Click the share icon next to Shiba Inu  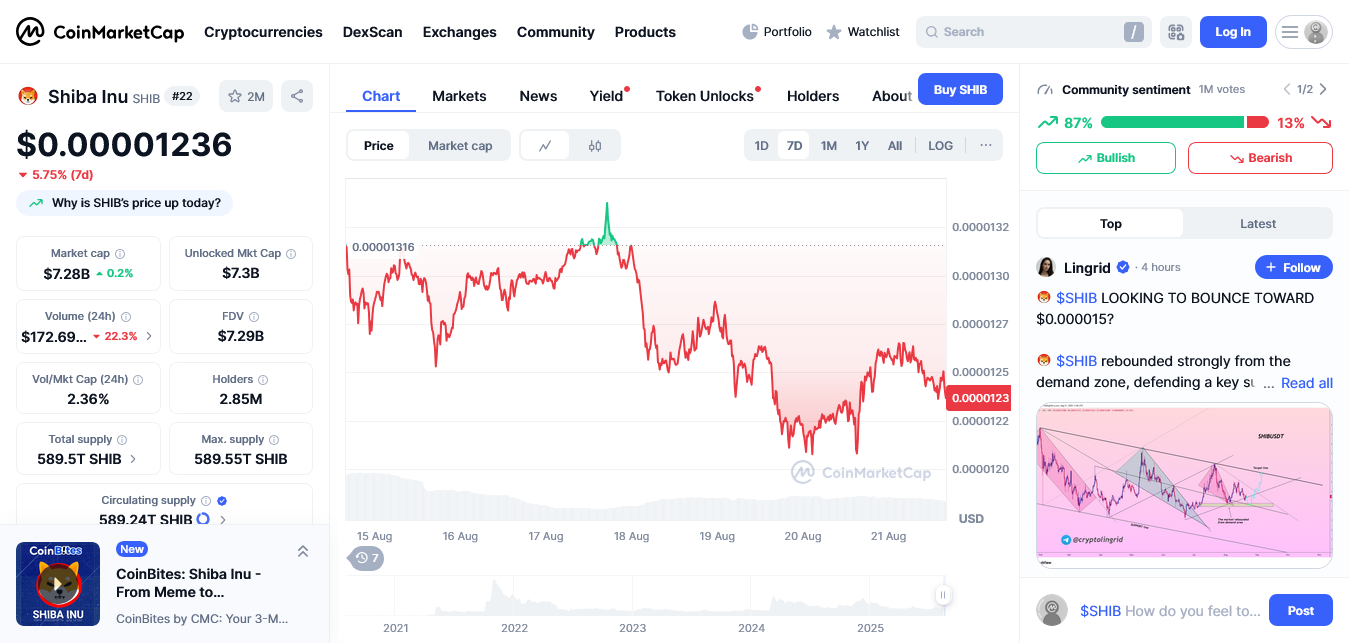point(297,96)
